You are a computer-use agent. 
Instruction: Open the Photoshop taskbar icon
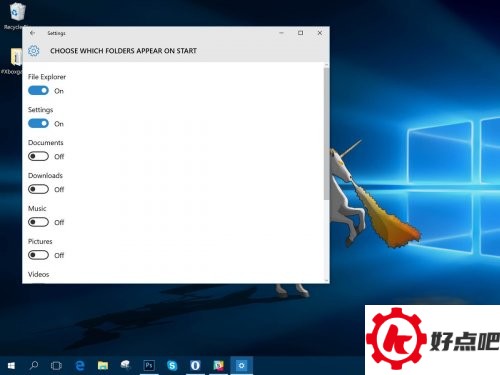149,366
